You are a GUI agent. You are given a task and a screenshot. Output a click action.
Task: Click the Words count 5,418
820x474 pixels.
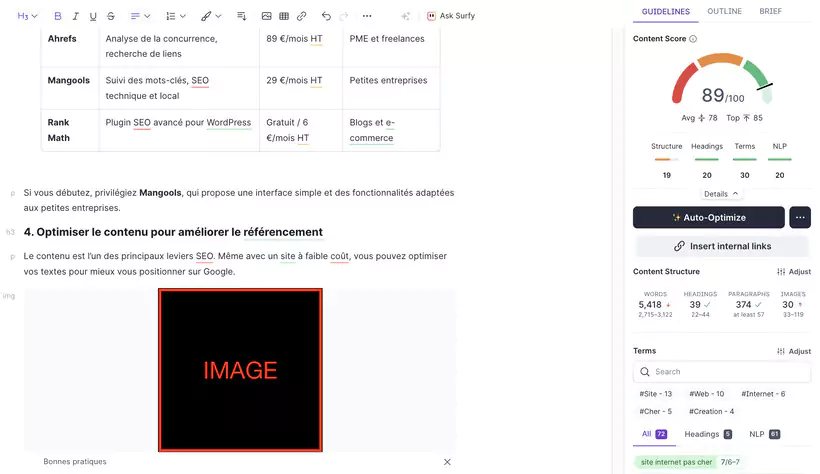(650, 305)
